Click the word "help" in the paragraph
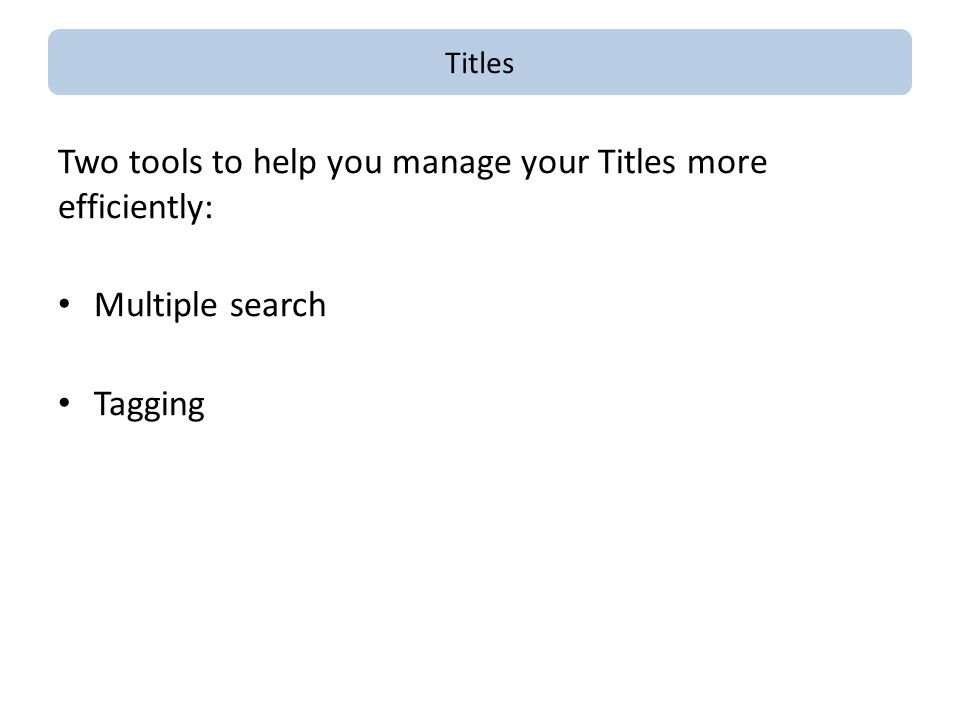The width and height of the screenshot is (960, 720). (285, 163)
